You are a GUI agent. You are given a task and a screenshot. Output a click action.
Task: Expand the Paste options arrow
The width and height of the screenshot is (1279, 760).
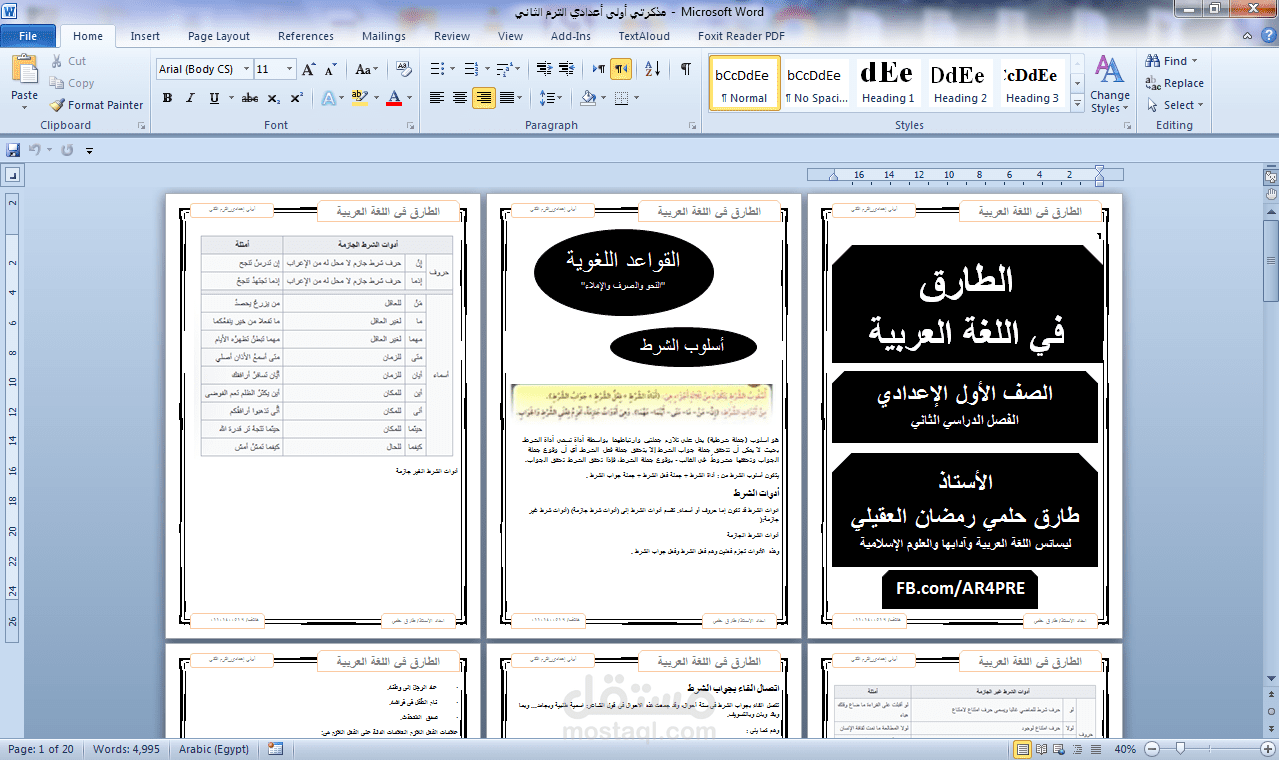pyautogui.click(x=25, y=108)
